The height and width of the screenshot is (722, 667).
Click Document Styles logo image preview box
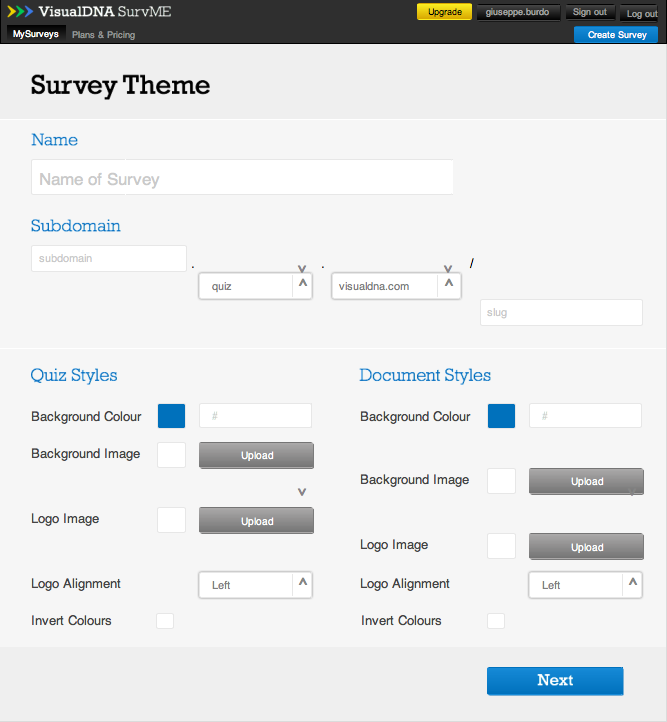pyautogui.click(x=501, y=546)
